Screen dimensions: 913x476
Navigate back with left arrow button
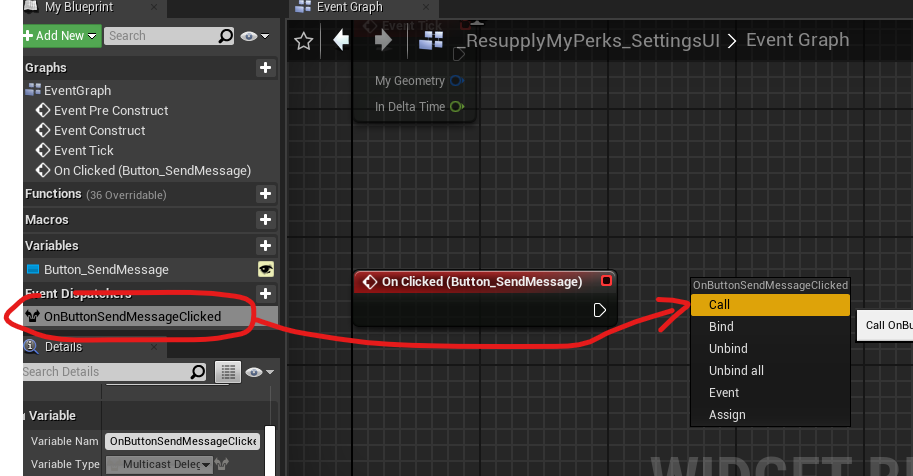341,40
